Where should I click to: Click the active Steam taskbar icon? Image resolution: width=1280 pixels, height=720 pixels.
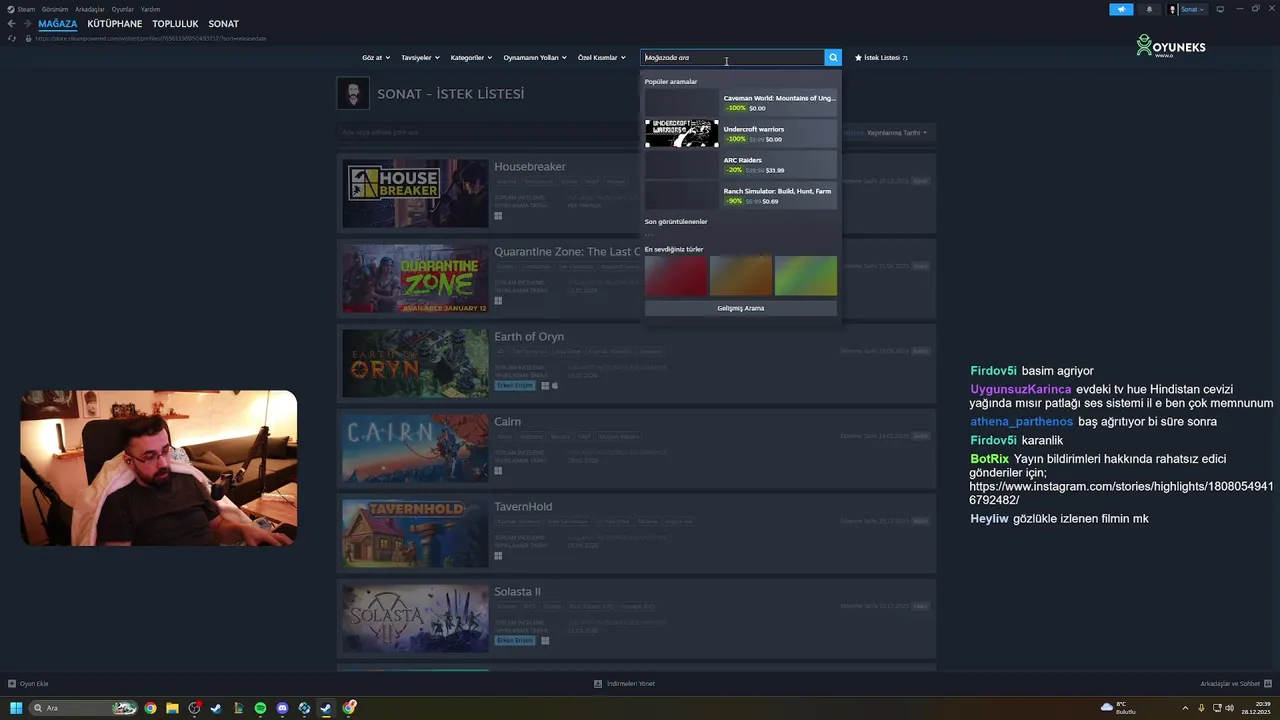pos(326,708)
